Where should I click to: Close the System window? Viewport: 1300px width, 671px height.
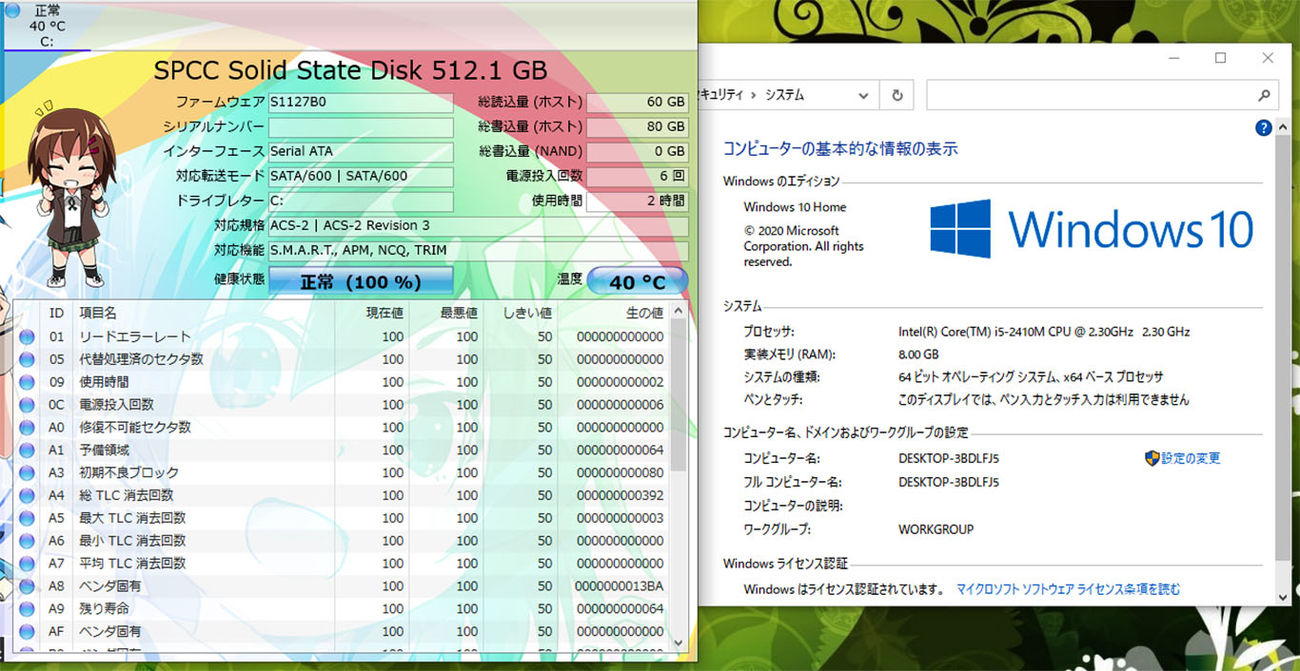point(1268,58)
